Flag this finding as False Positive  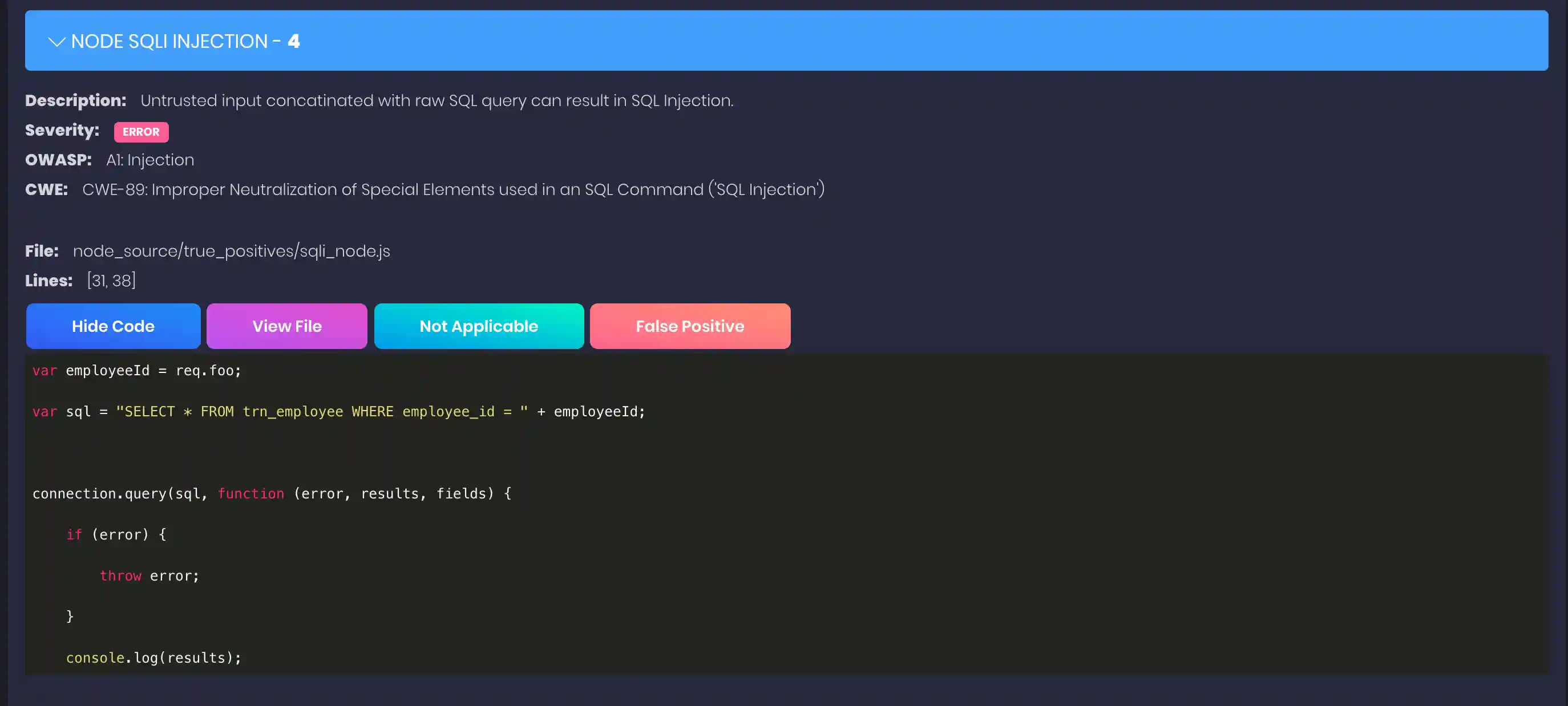pos(690,326)
